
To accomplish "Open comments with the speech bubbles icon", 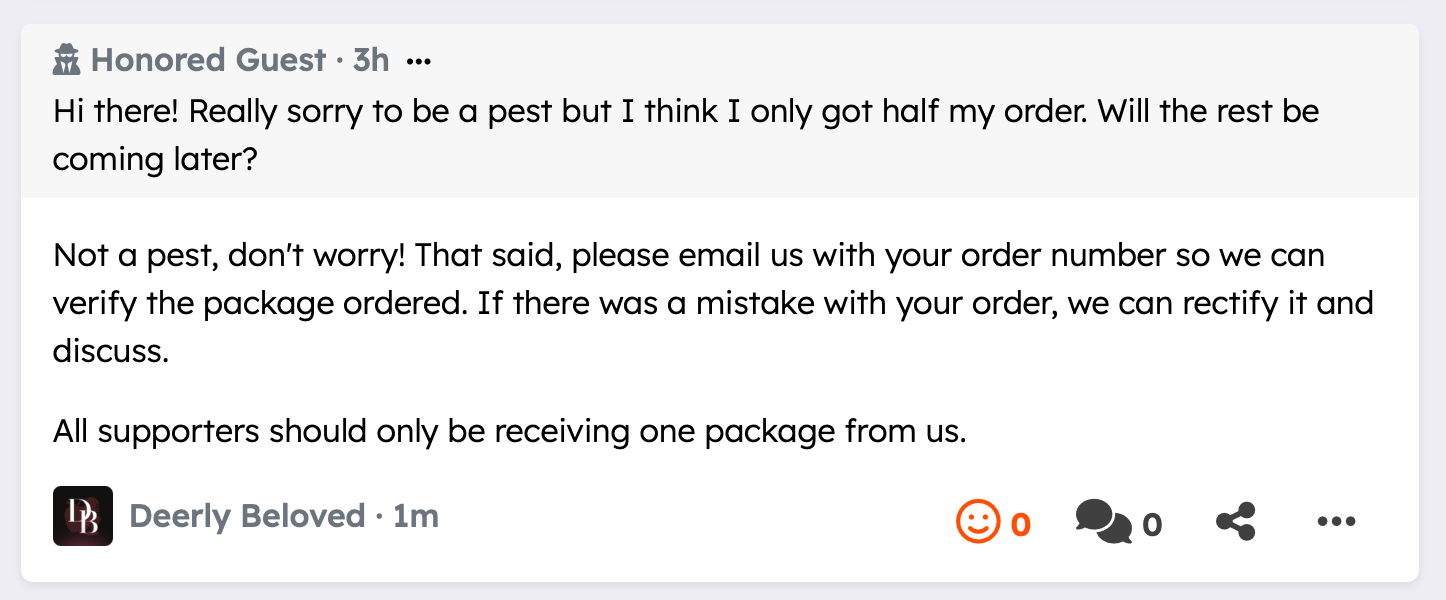I will [x=1103, y=522].
